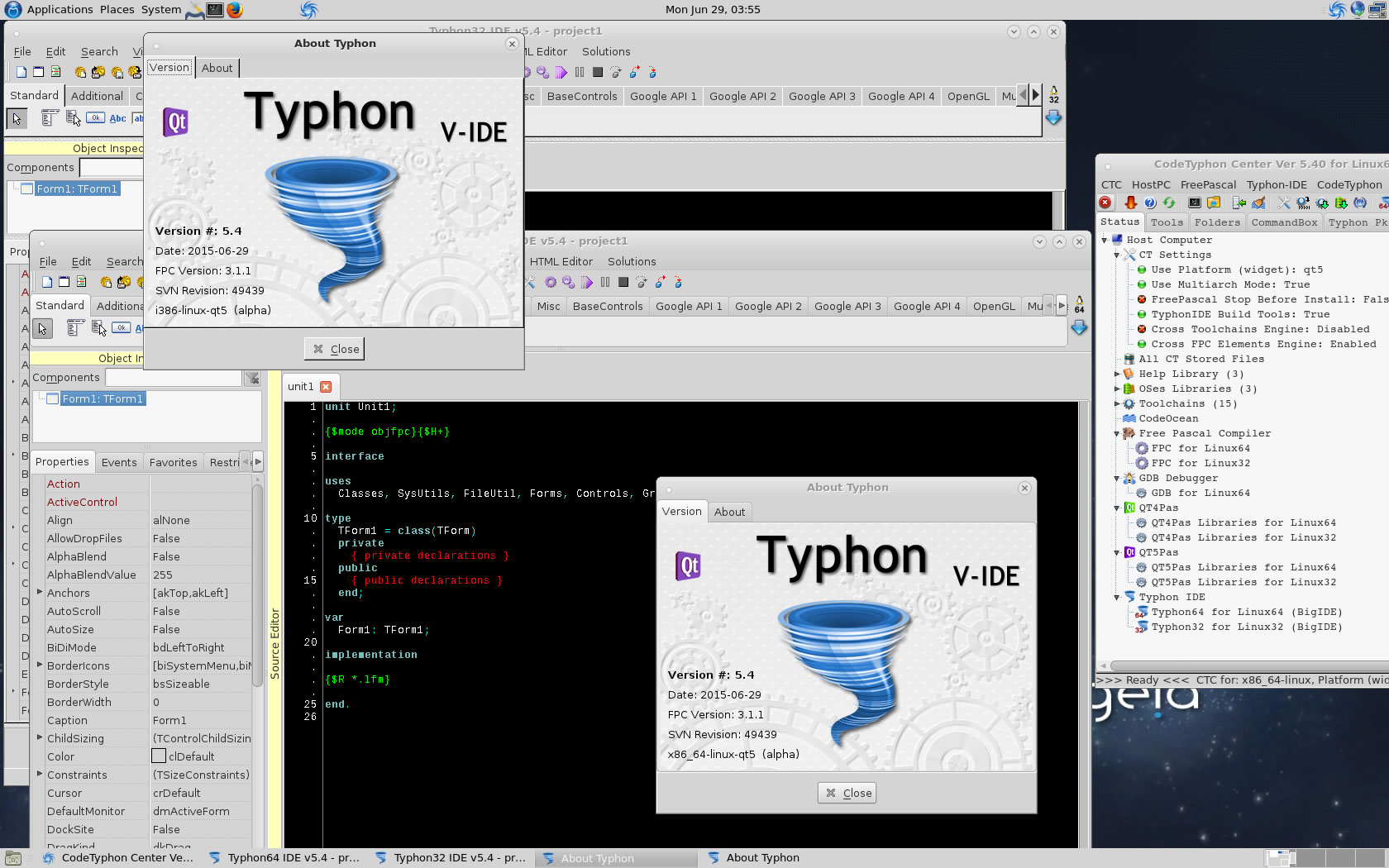Close the unit1 editor tab
This screenshot has width=1389, height=868.
(326, 387)
